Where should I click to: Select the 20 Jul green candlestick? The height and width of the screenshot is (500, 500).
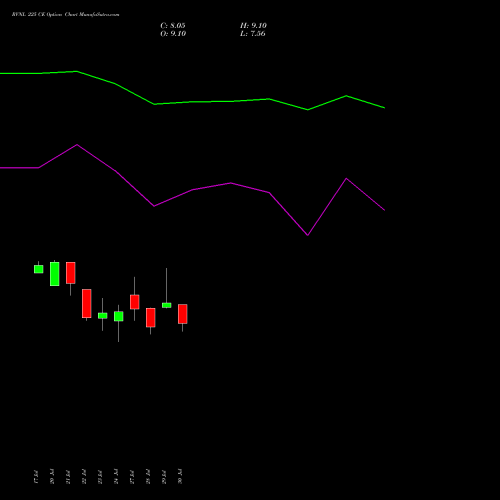point(55,274)
